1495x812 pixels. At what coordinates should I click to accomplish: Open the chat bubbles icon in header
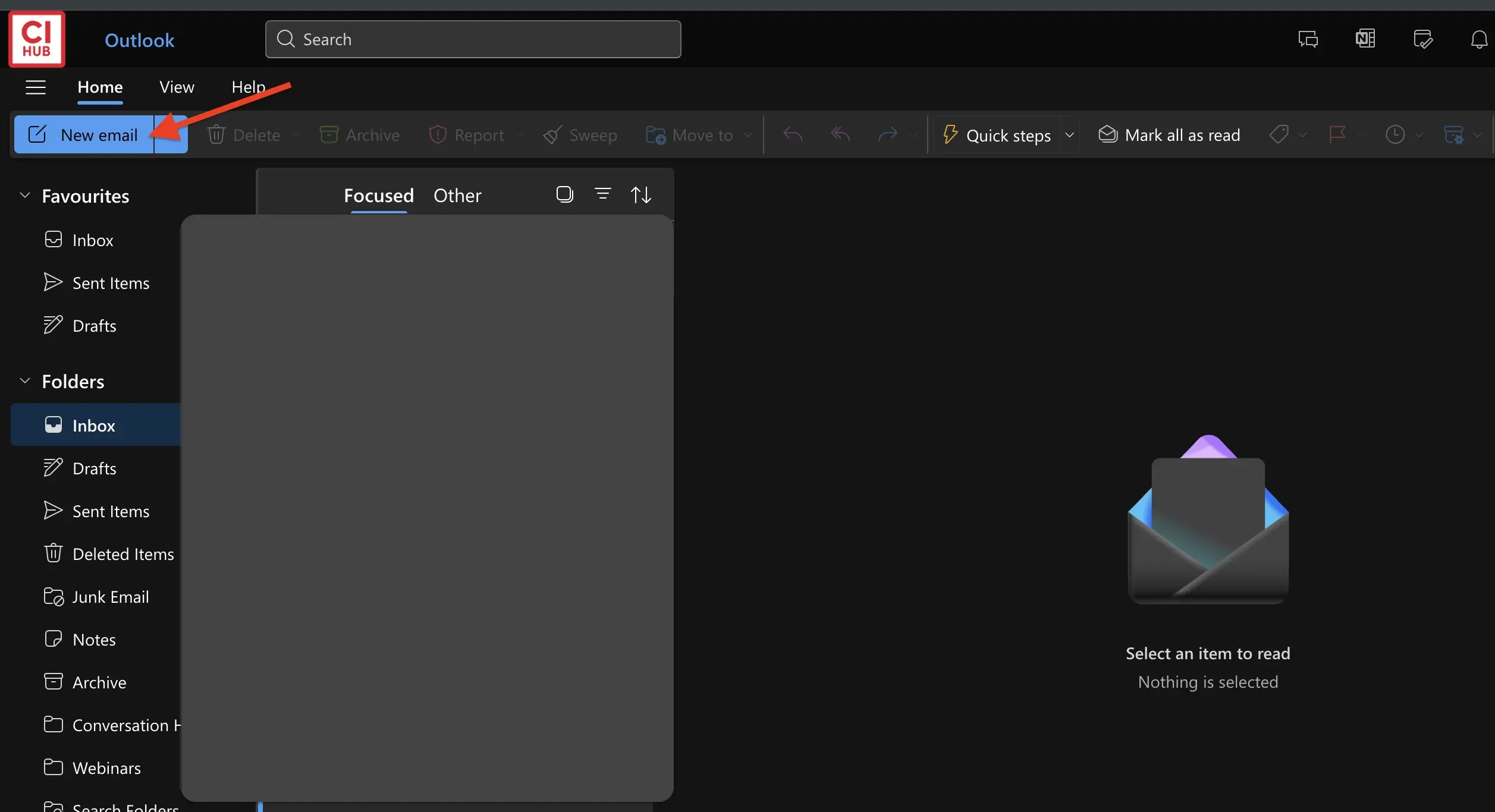[x=1308, y=39]
